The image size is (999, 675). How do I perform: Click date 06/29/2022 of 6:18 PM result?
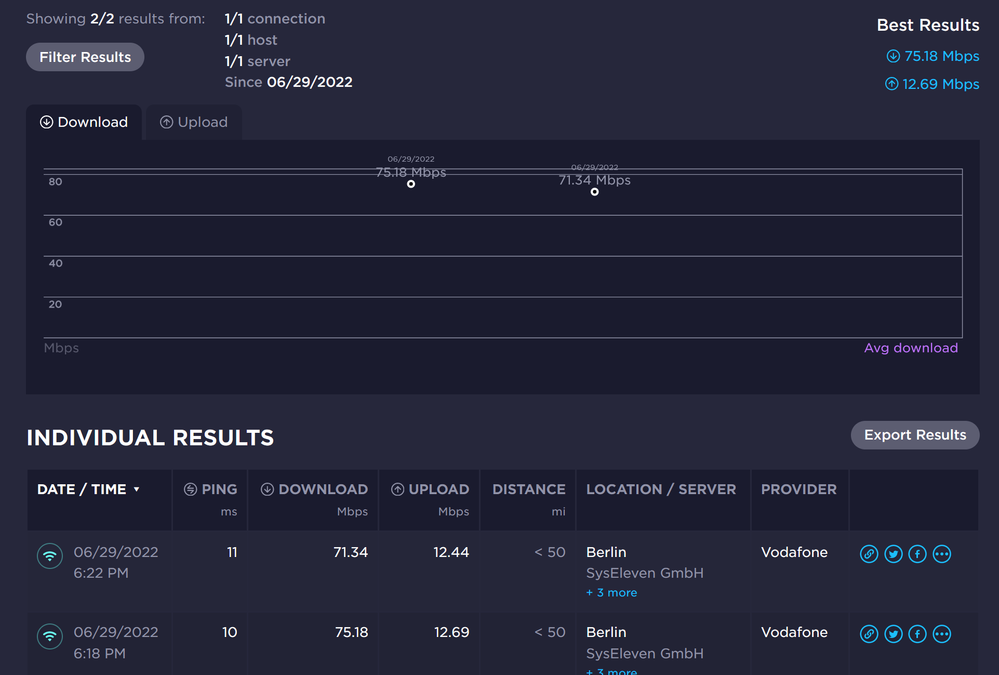click(116, 632)
